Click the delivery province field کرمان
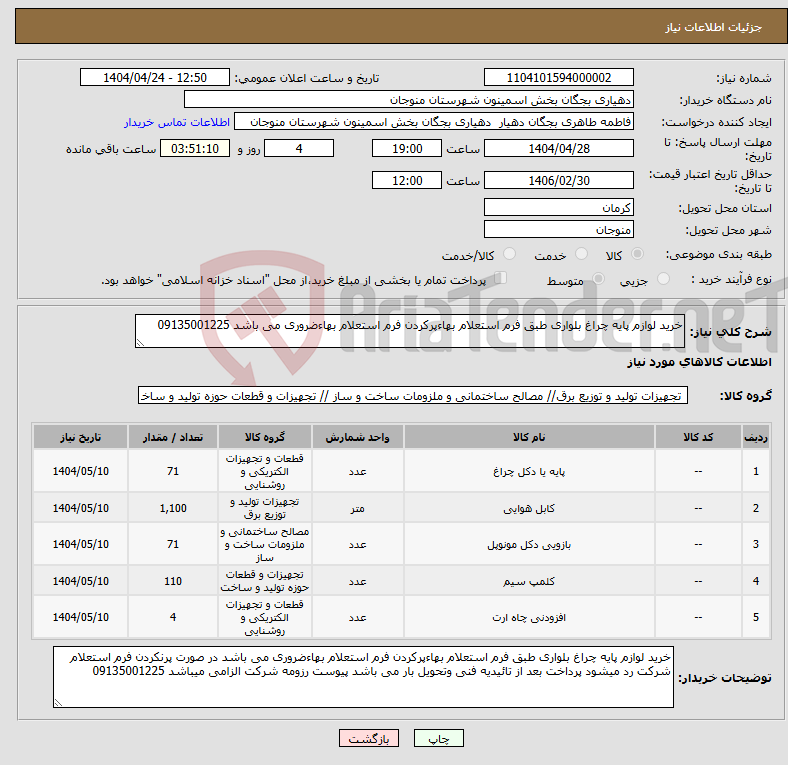The width and height of the screenshot is (788, 765). 558,207
